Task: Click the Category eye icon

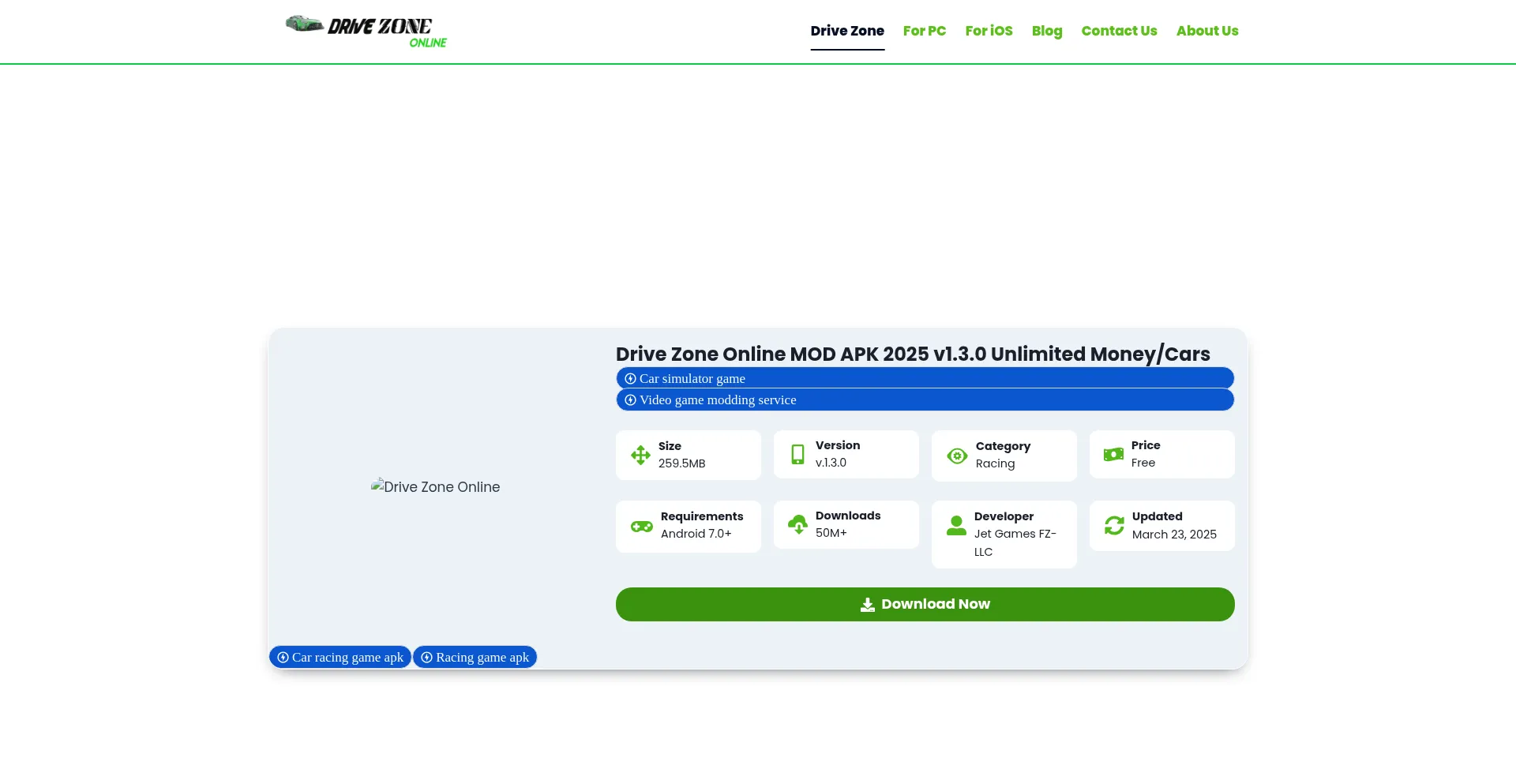Action: [957, 456]
